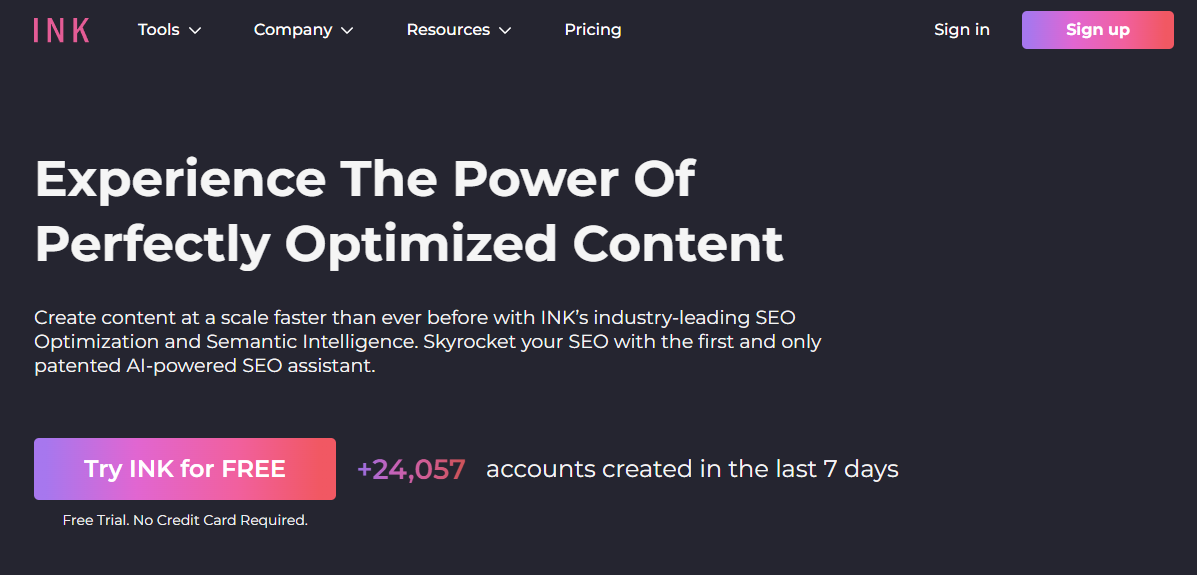The width and height of the screenshot is (1197, 575).
Task: Click the "Experience The Power Of" headline line
Action: [x=365, y=180]
